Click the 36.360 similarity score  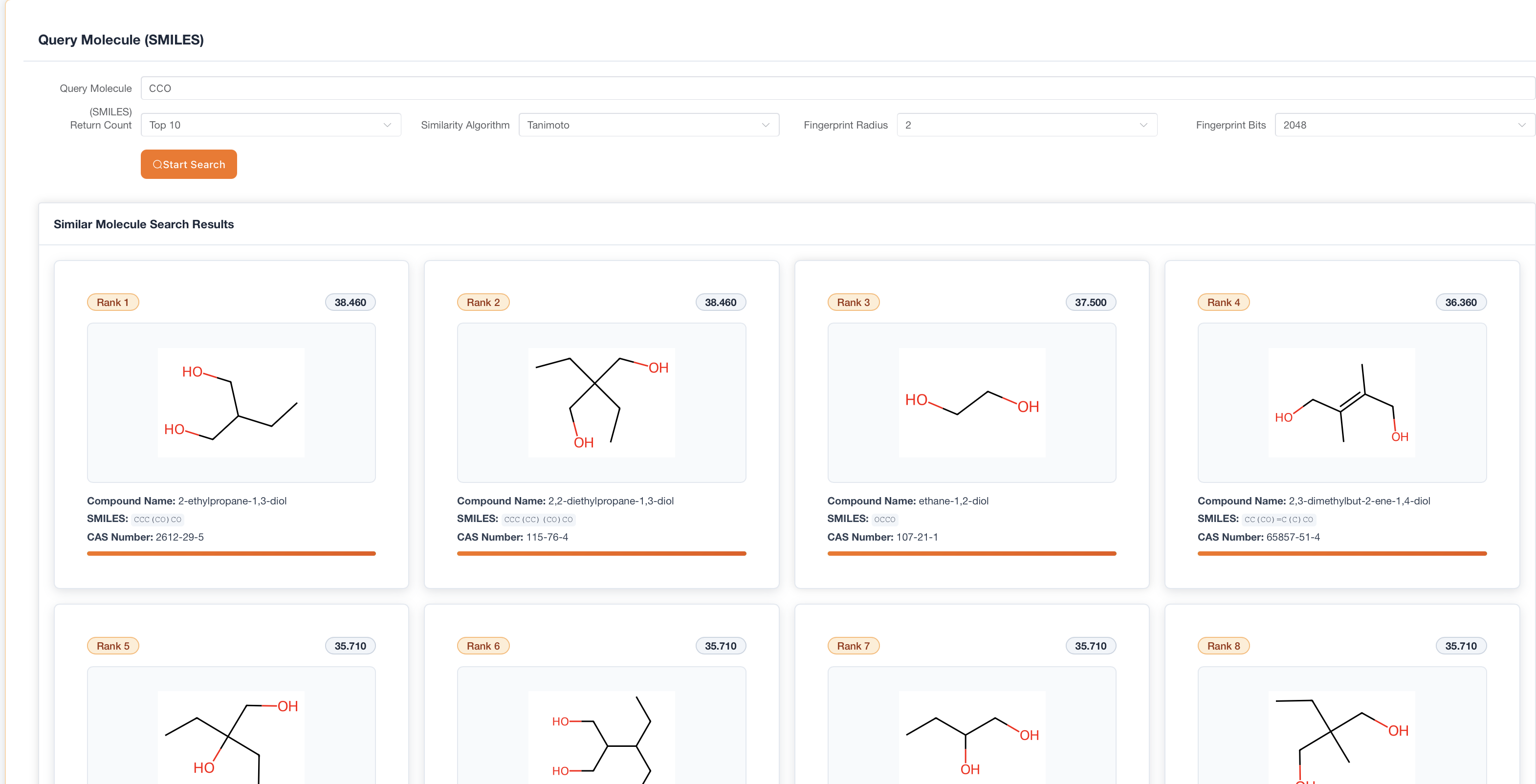1461,302
